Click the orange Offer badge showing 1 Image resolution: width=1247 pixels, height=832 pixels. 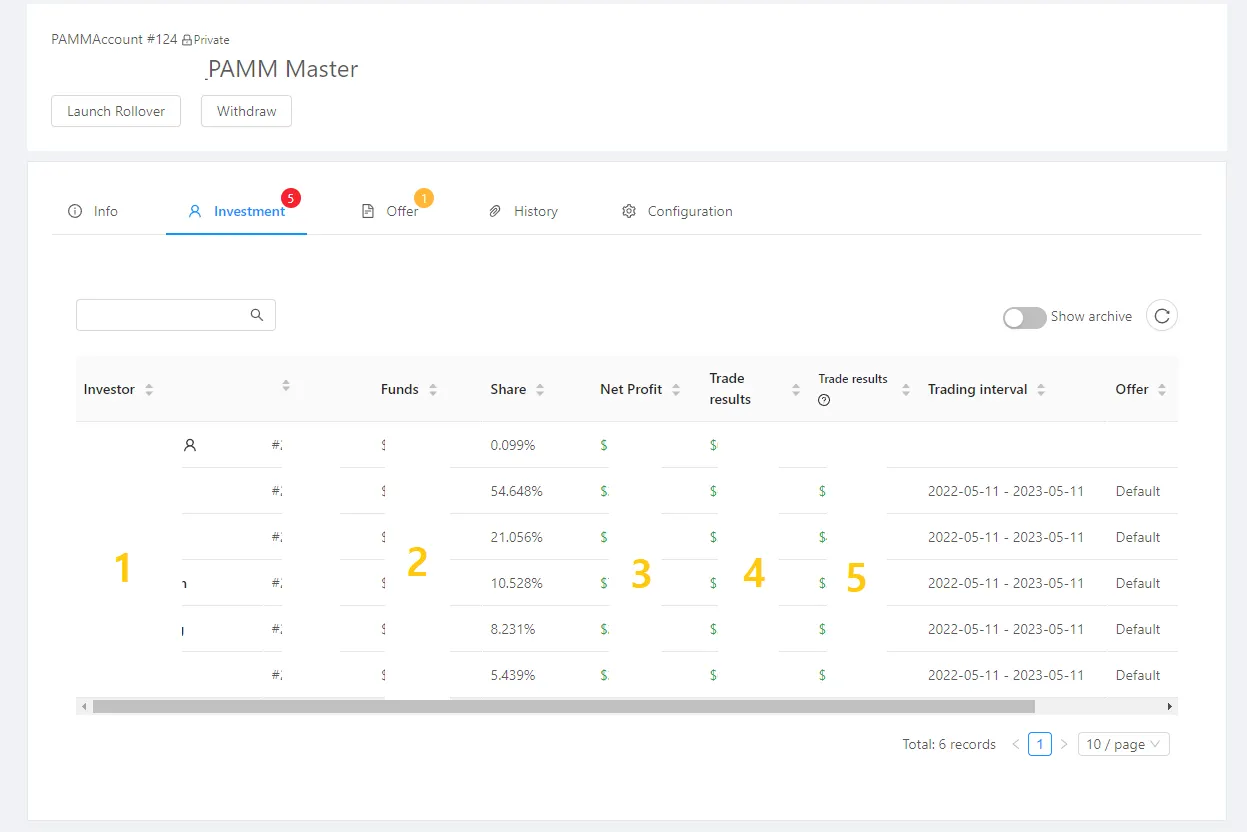(424, 198)
